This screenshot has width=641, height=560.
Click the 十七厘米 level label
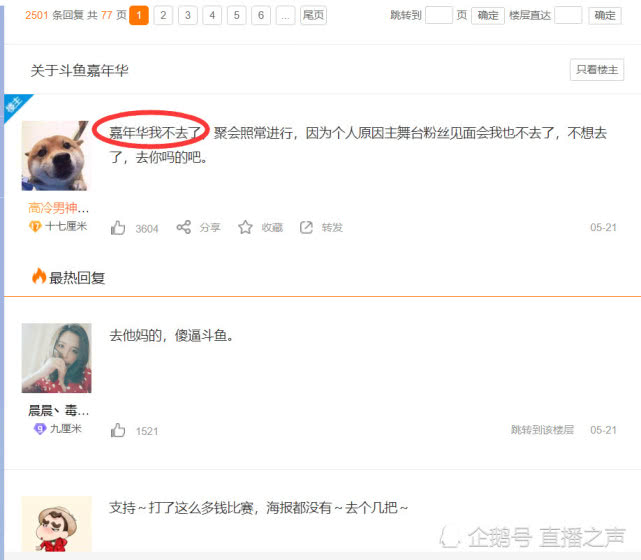(x=66, y=226)
